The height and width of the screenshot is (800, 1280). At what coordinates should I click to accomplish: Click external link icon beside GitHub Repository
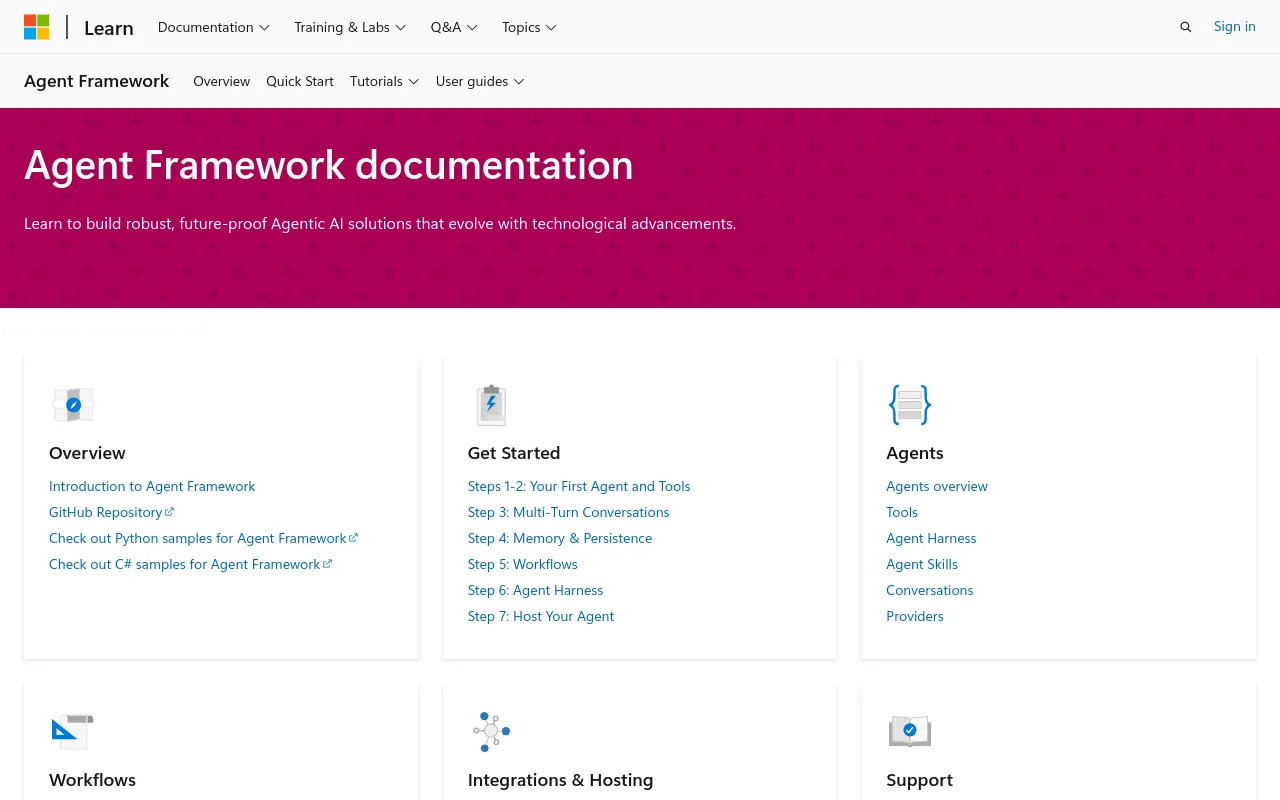click(x=170, y=512)
